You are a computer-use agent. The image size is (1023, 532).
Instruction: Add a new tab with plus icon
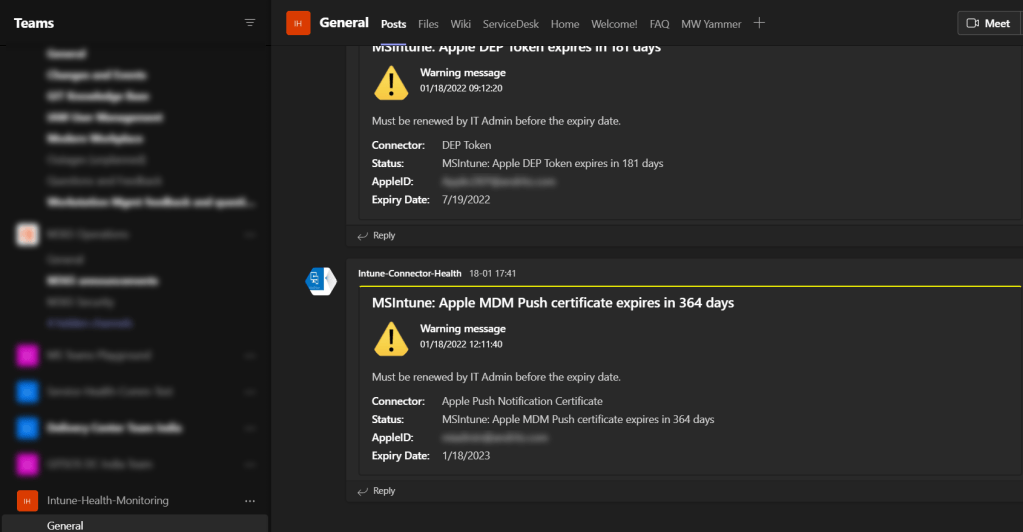pos(759,23)
